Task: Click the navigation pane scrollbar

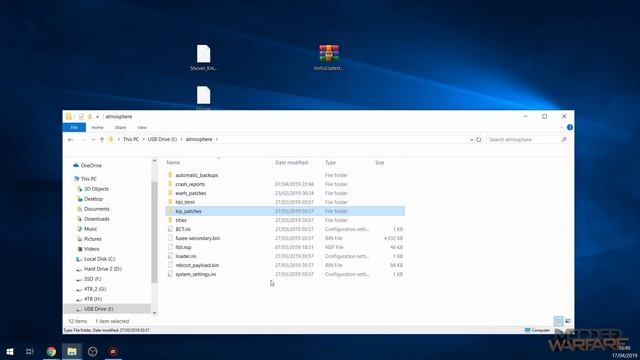Action: coord(154,232)
